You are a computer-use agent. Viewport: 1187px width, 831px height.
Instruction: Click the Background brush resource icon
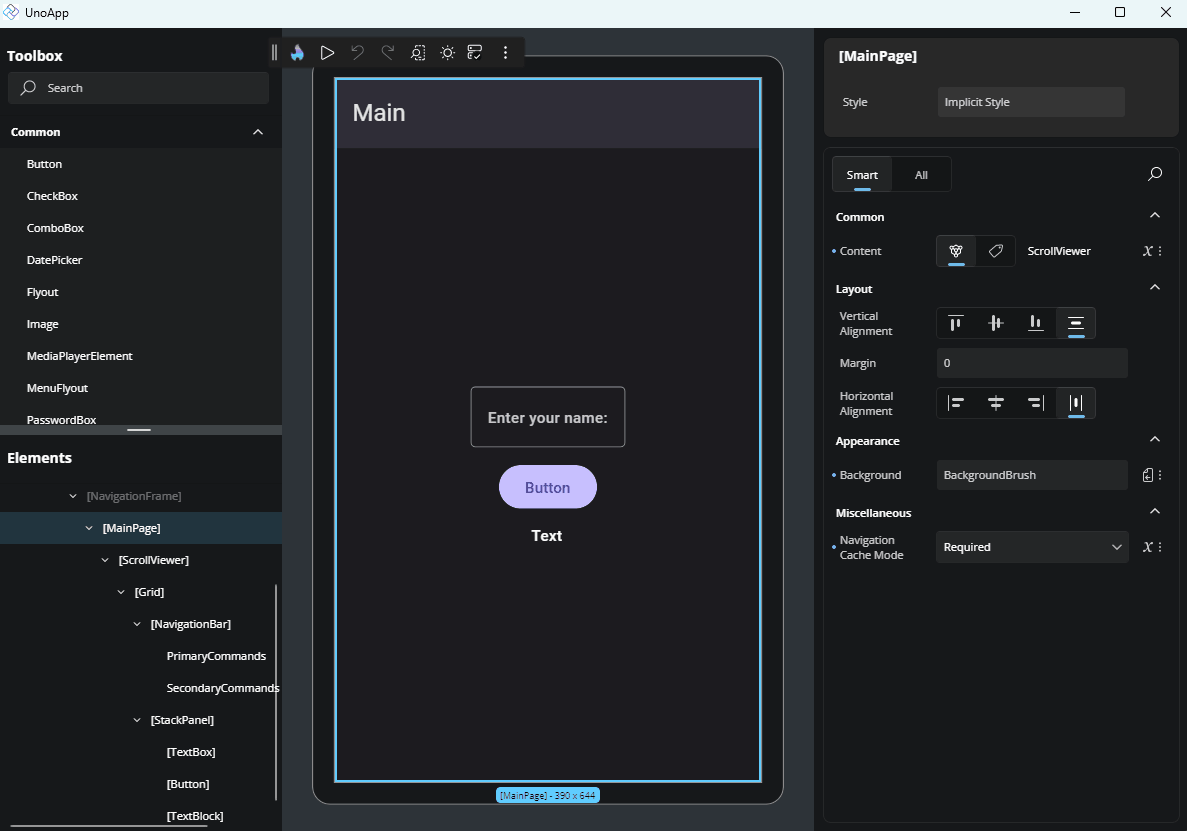coord(1147,474)
